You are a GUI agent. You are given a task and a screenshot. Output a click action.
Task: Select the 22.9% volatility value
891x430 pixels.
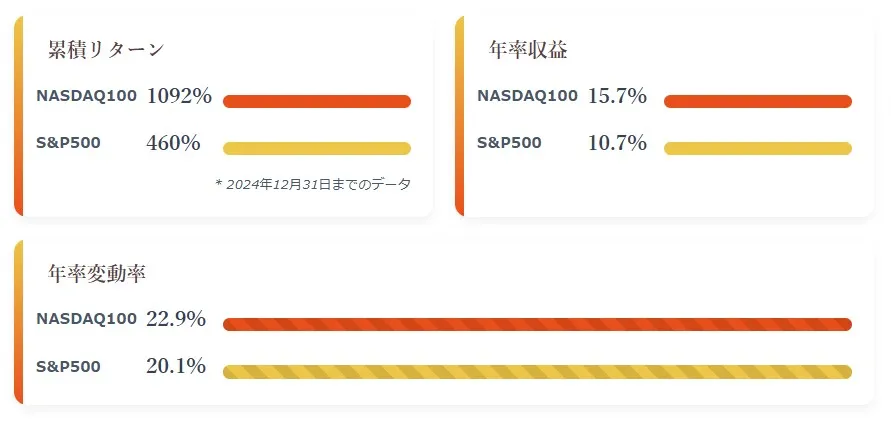[x=176, y=319]
